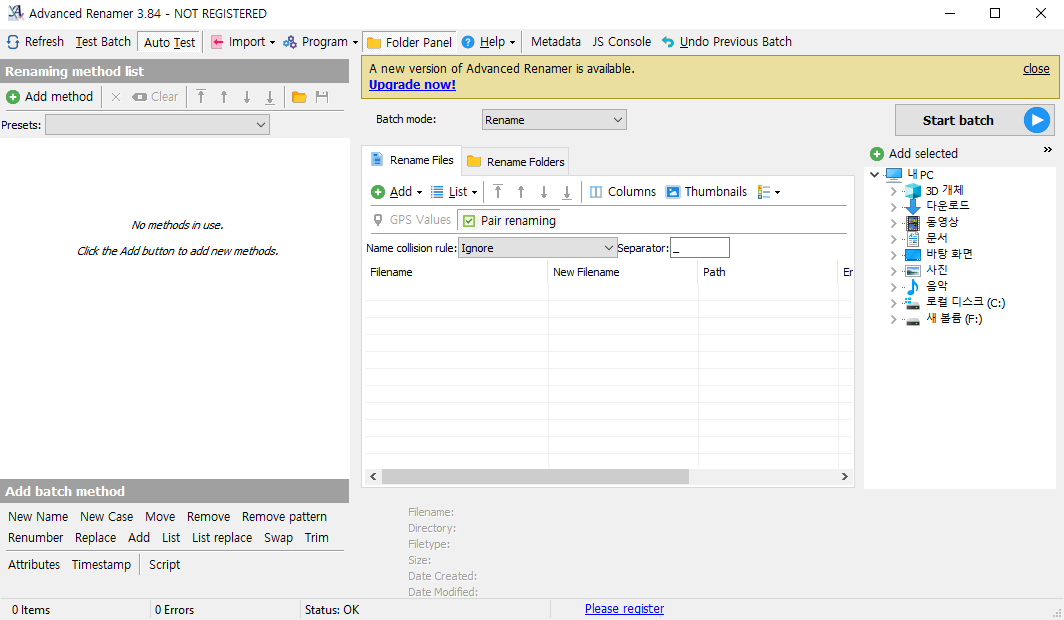Click the delete method X icon
This screenshot has width=1064, height=620.
click(116, 97)
